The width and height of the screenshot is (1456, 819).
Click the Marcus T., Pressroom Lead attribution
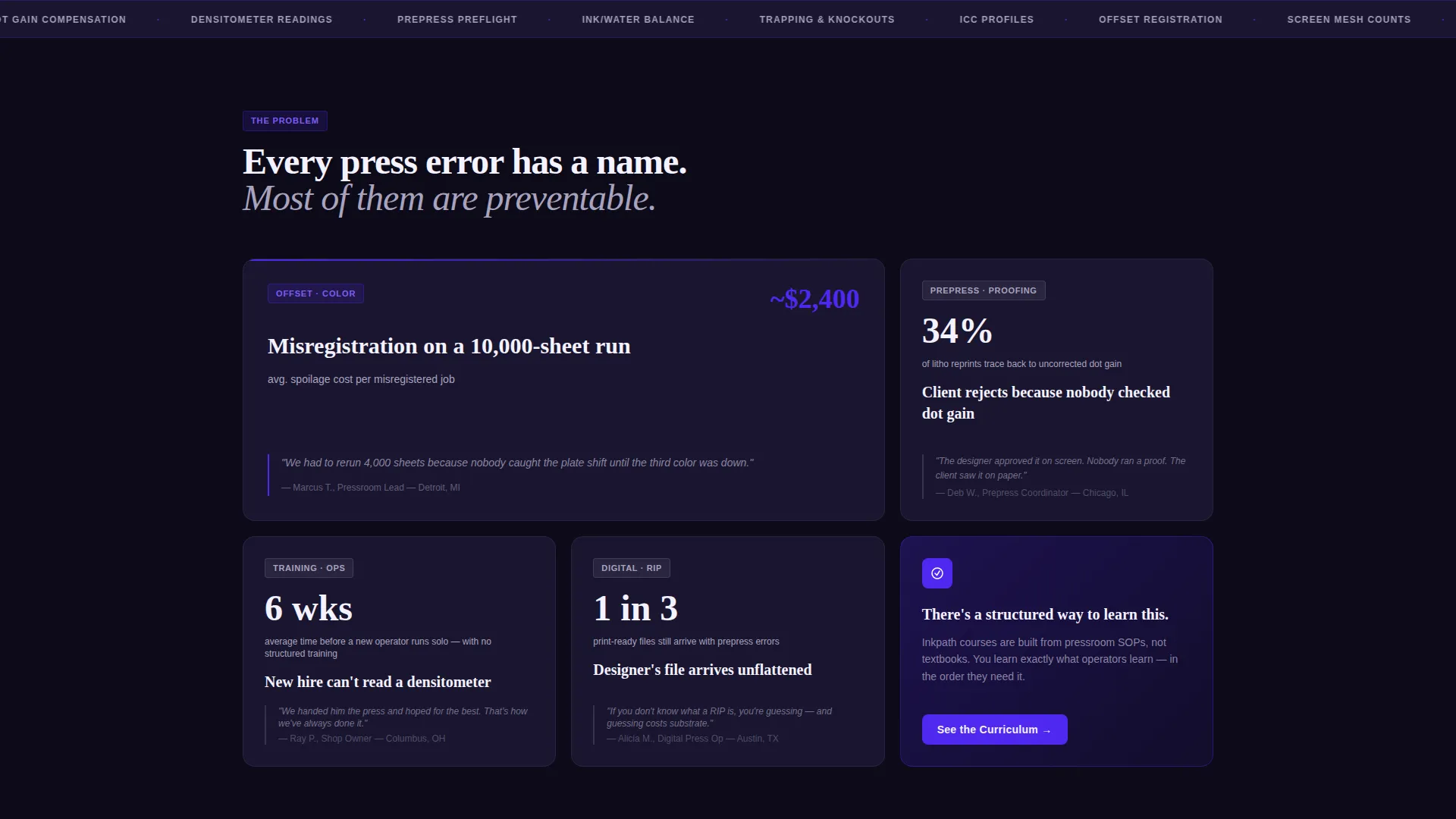[371, 488]
